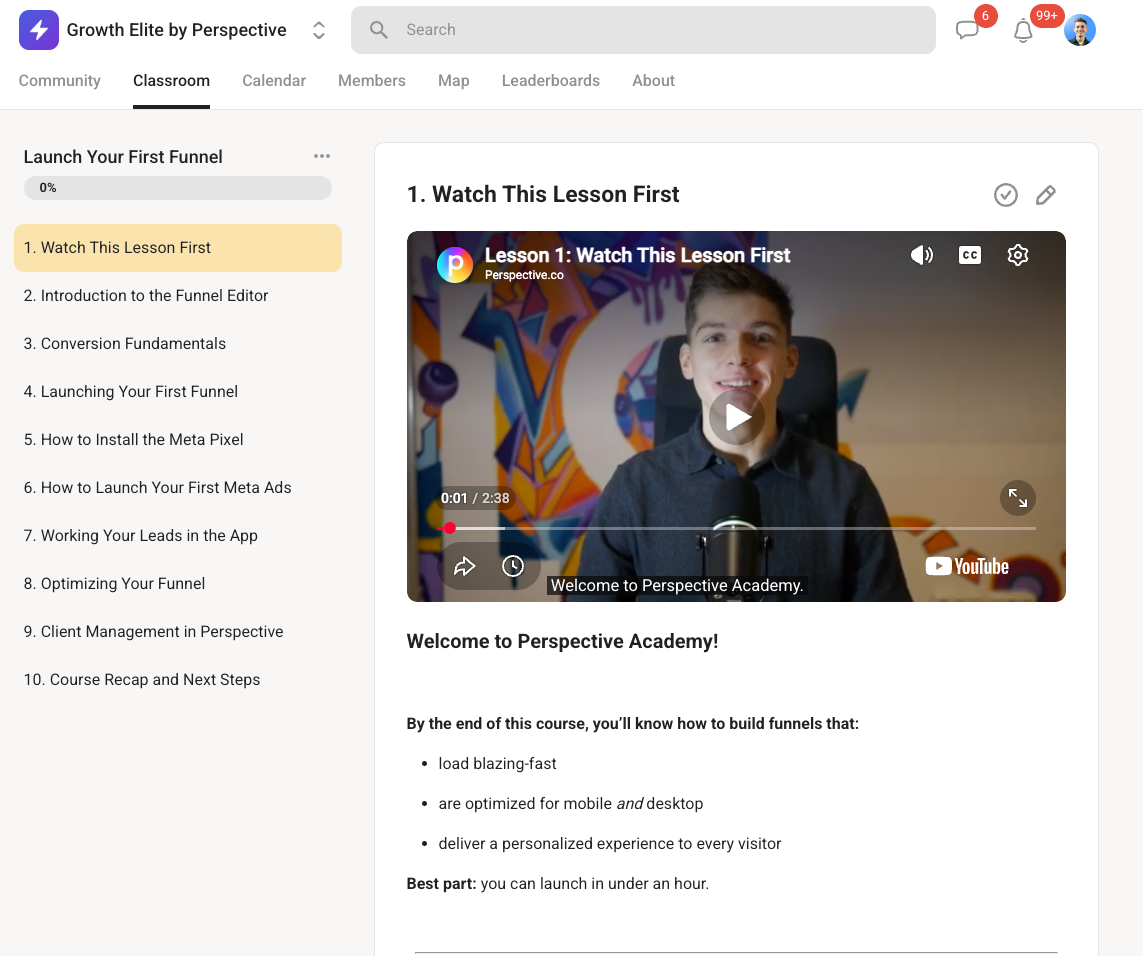The width and height of the screenshot is (1143, 956).
Task: Switch to the Community tab
Action: point(60,80)
